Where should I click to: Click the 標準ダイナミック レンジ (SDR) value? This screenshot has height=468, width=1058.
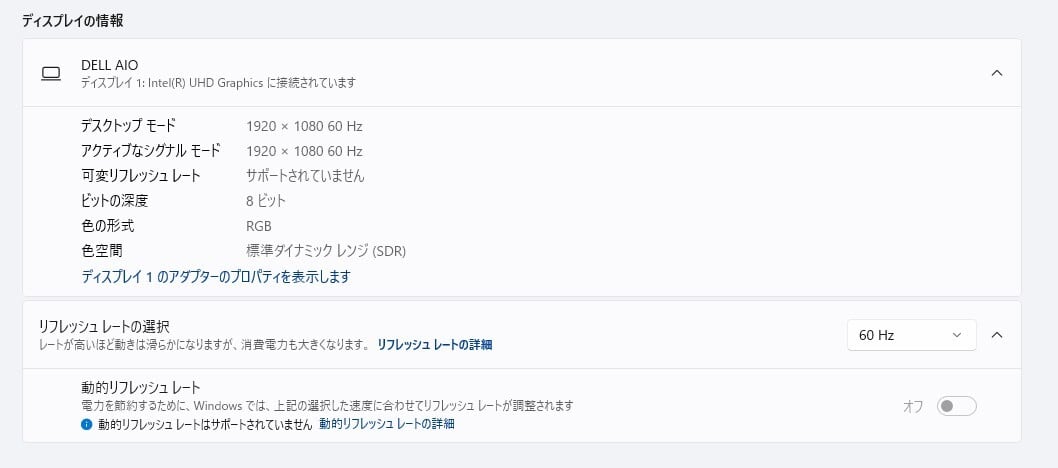pyautogui.click(x=326, y=251)
